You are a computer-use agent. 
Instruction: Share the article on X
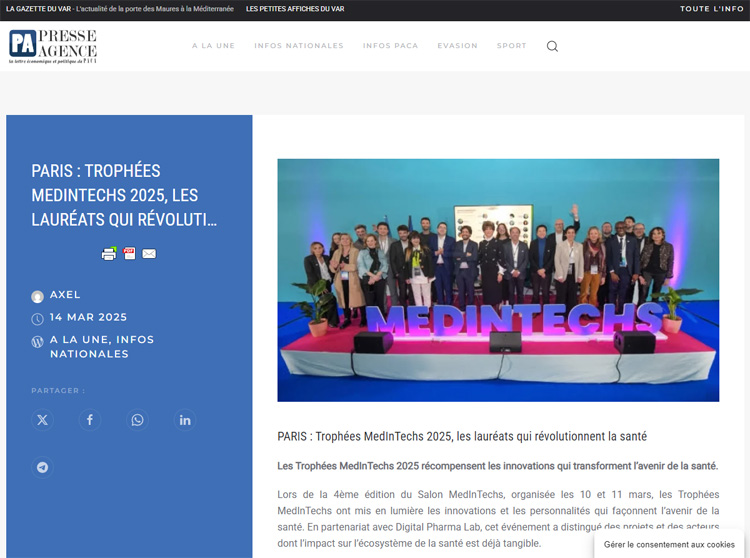coord(42,420)
